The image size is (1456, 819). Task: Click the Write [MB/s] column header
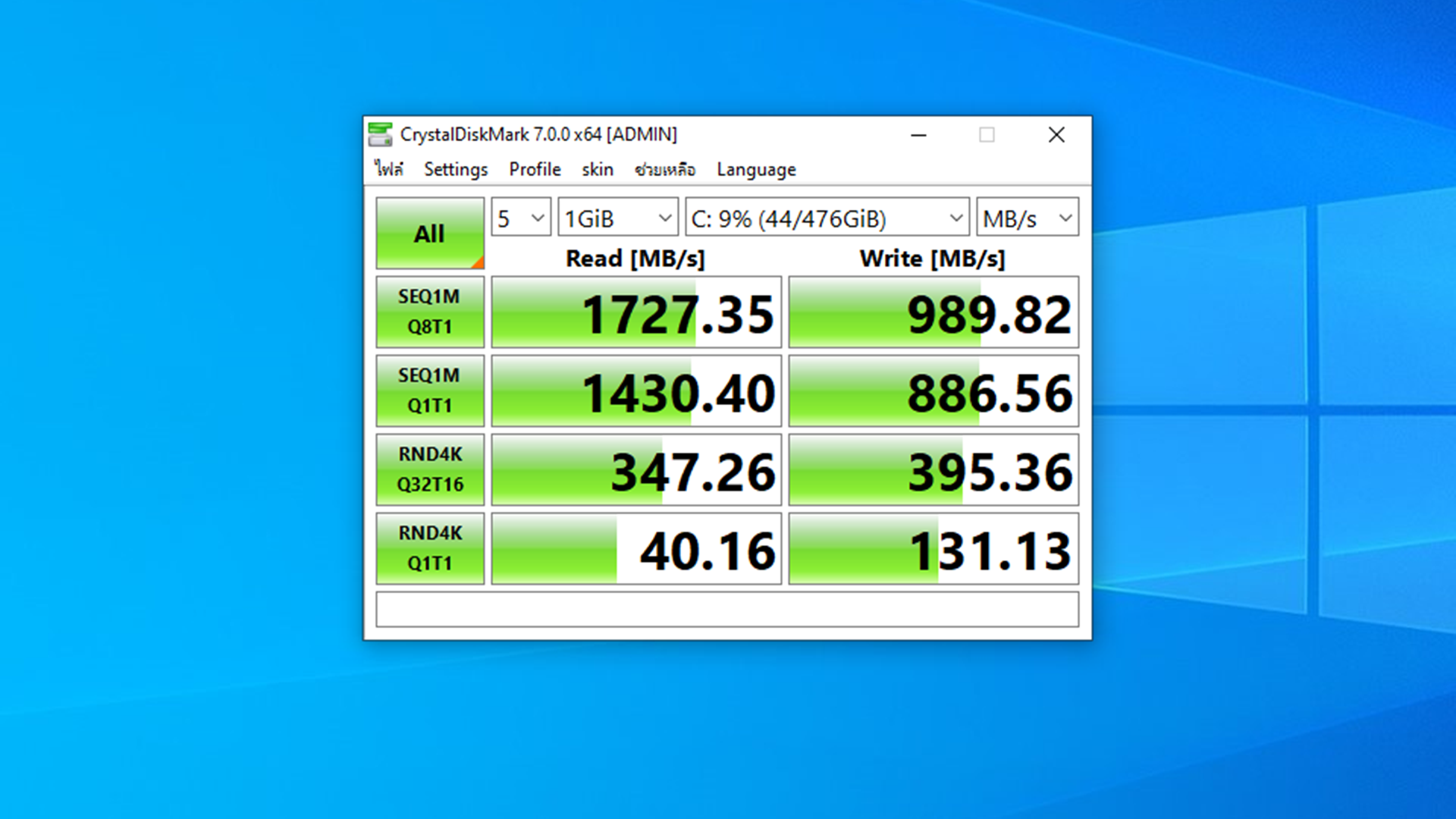pos(933,259)
